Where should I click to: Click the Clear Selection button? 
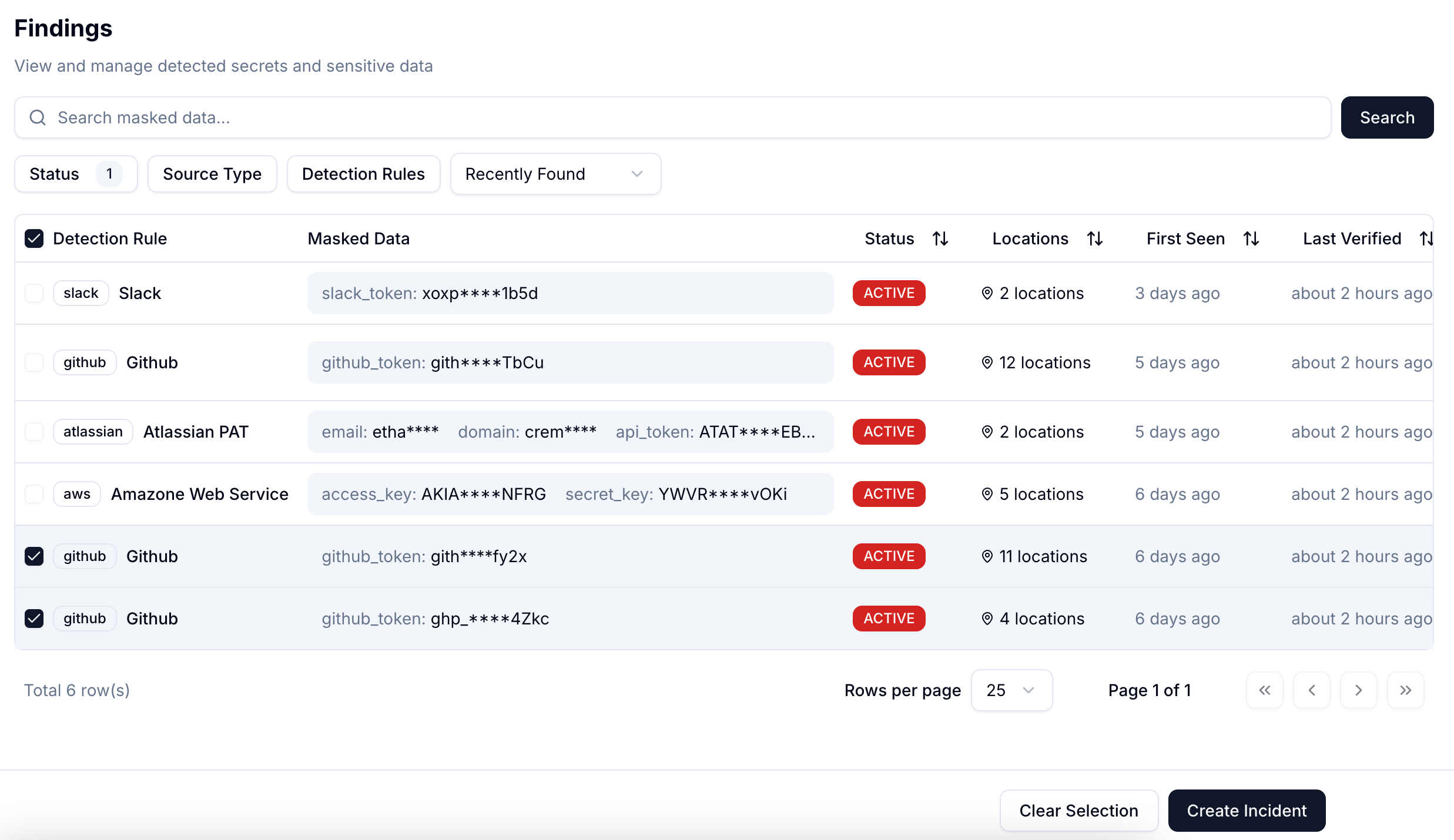pos(1078,811)
